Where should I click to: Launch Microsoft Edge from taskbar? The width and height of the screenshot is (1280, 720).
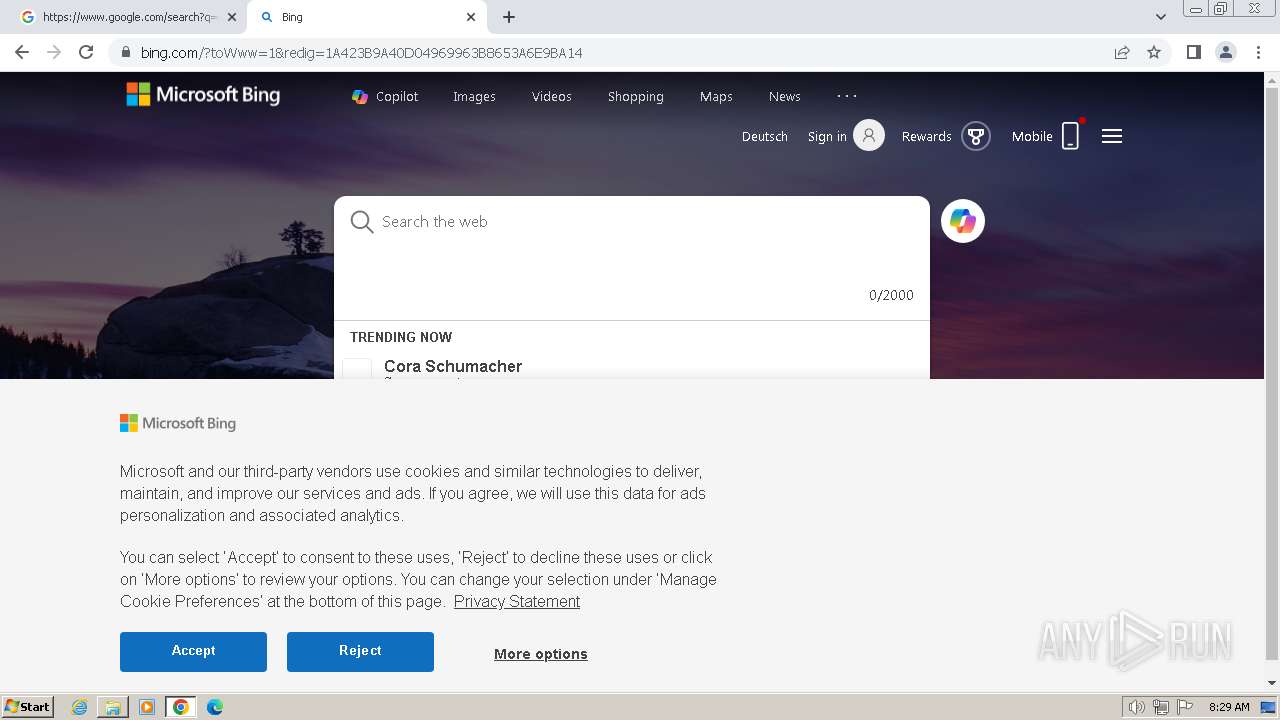215,707
